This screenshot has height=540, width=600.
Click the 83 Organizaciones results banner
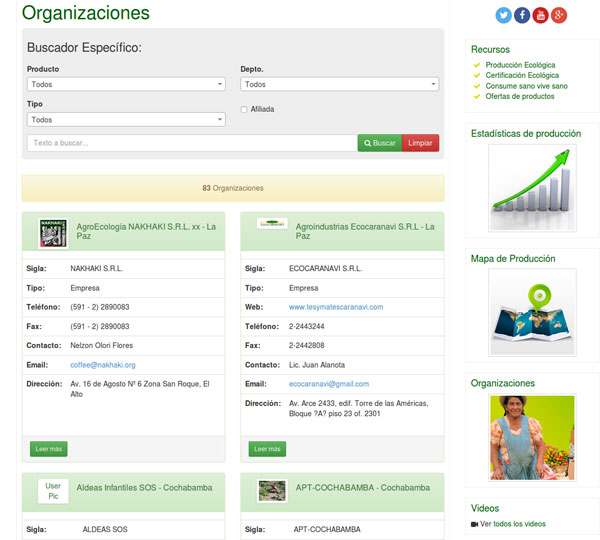(233, 188)
